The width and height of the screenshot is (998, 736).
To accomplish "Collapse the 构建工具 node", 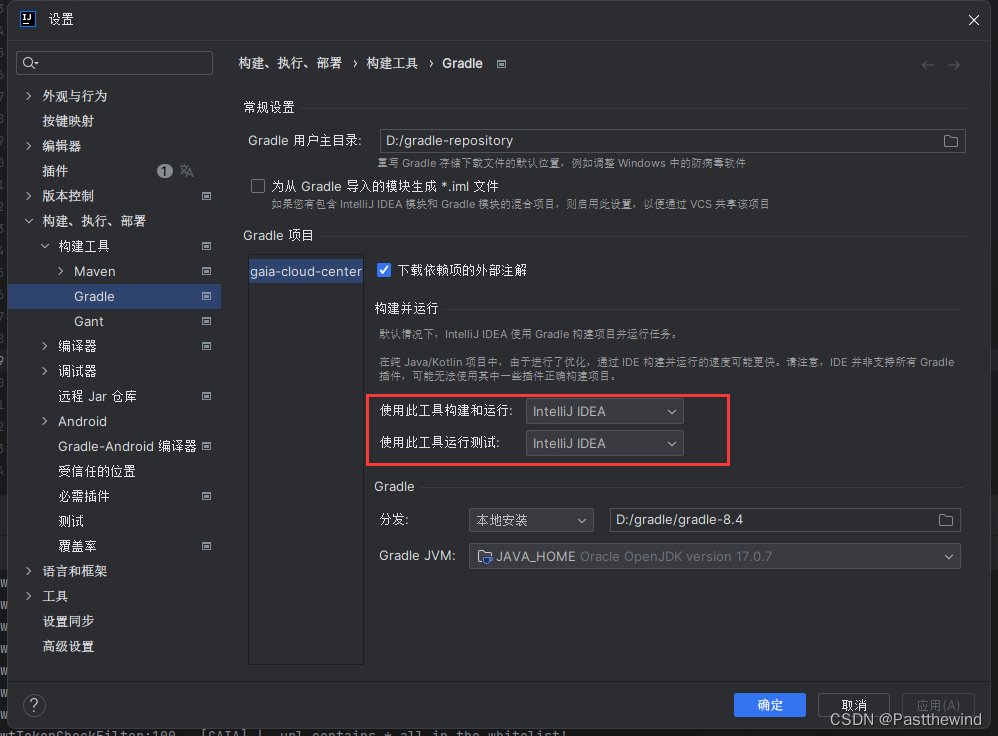I will 45,246.
